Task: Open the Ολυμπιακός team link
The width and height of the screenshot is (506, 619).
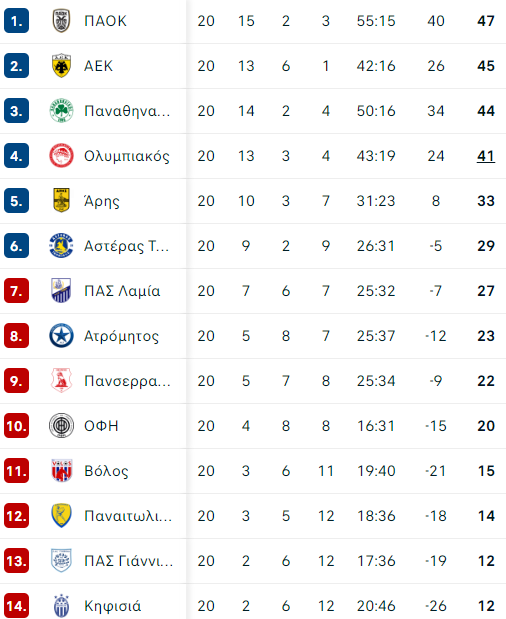Action: click(x=127, y=156)
